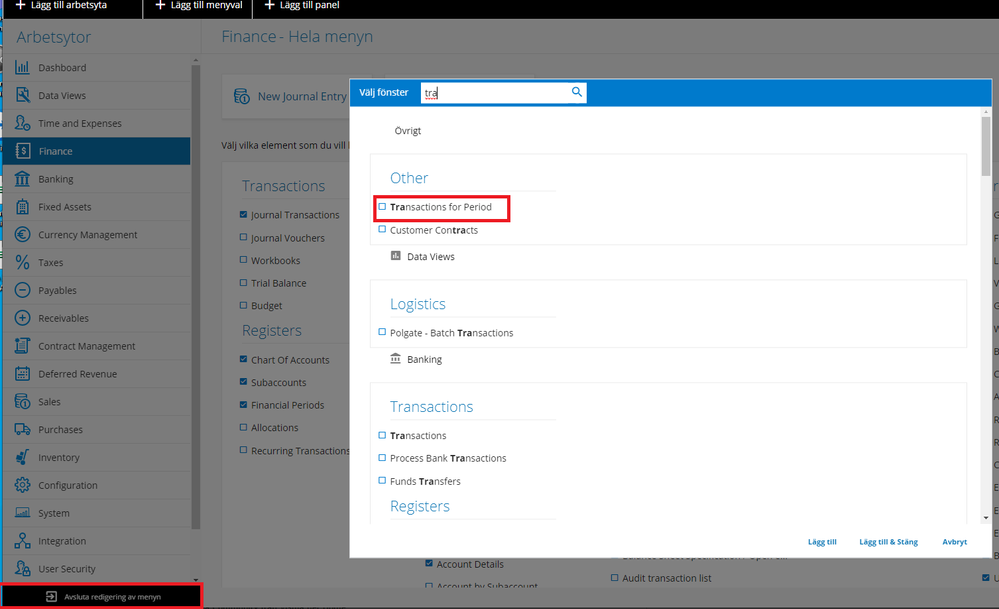Check Audit transaction list checkbox
The width and height of the screenshot is (999, 609).
tap(615, 578)
